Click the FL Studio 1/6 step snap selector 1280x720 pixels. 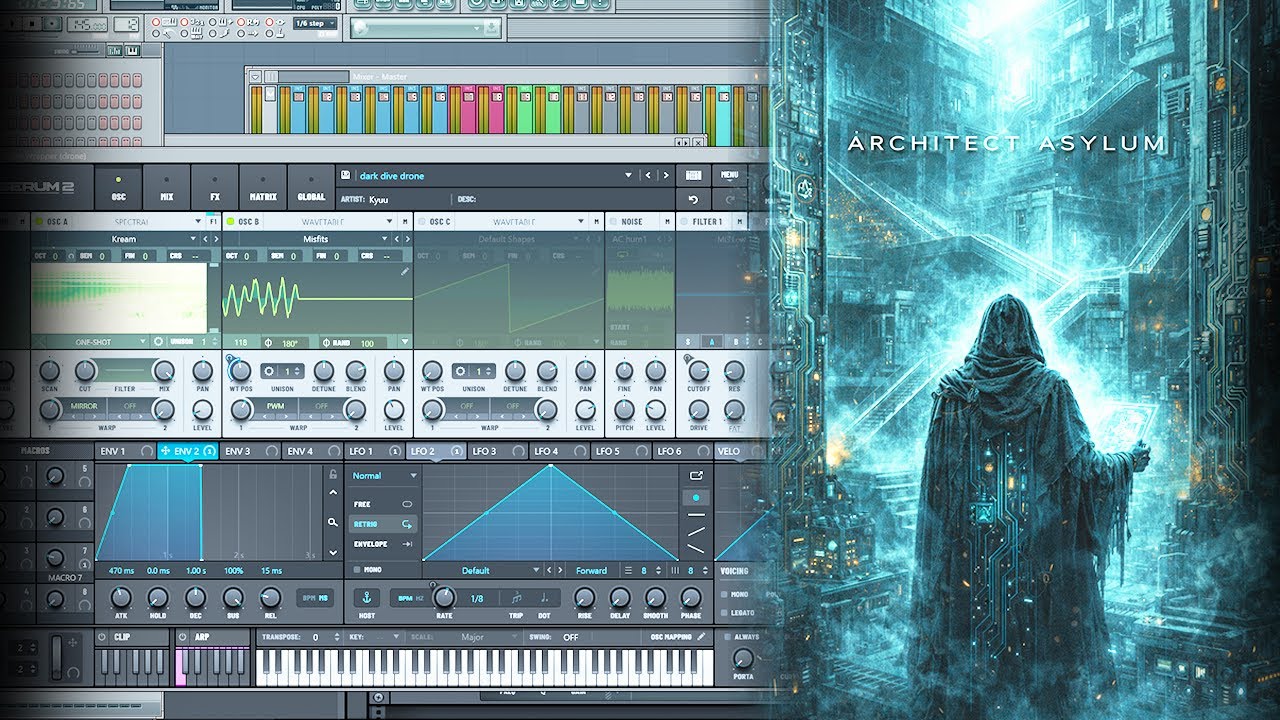point(314,23)
